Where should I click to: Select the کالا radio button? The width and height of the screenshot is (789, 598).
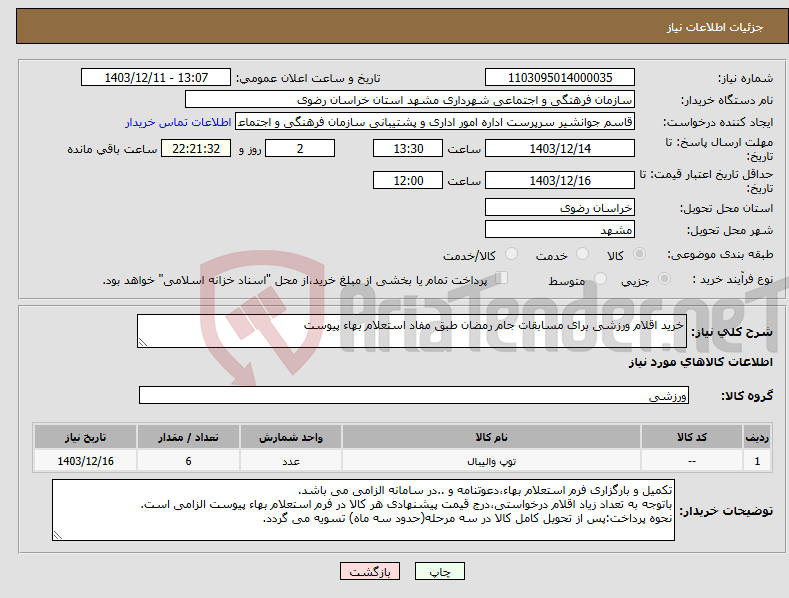point(640,254)
